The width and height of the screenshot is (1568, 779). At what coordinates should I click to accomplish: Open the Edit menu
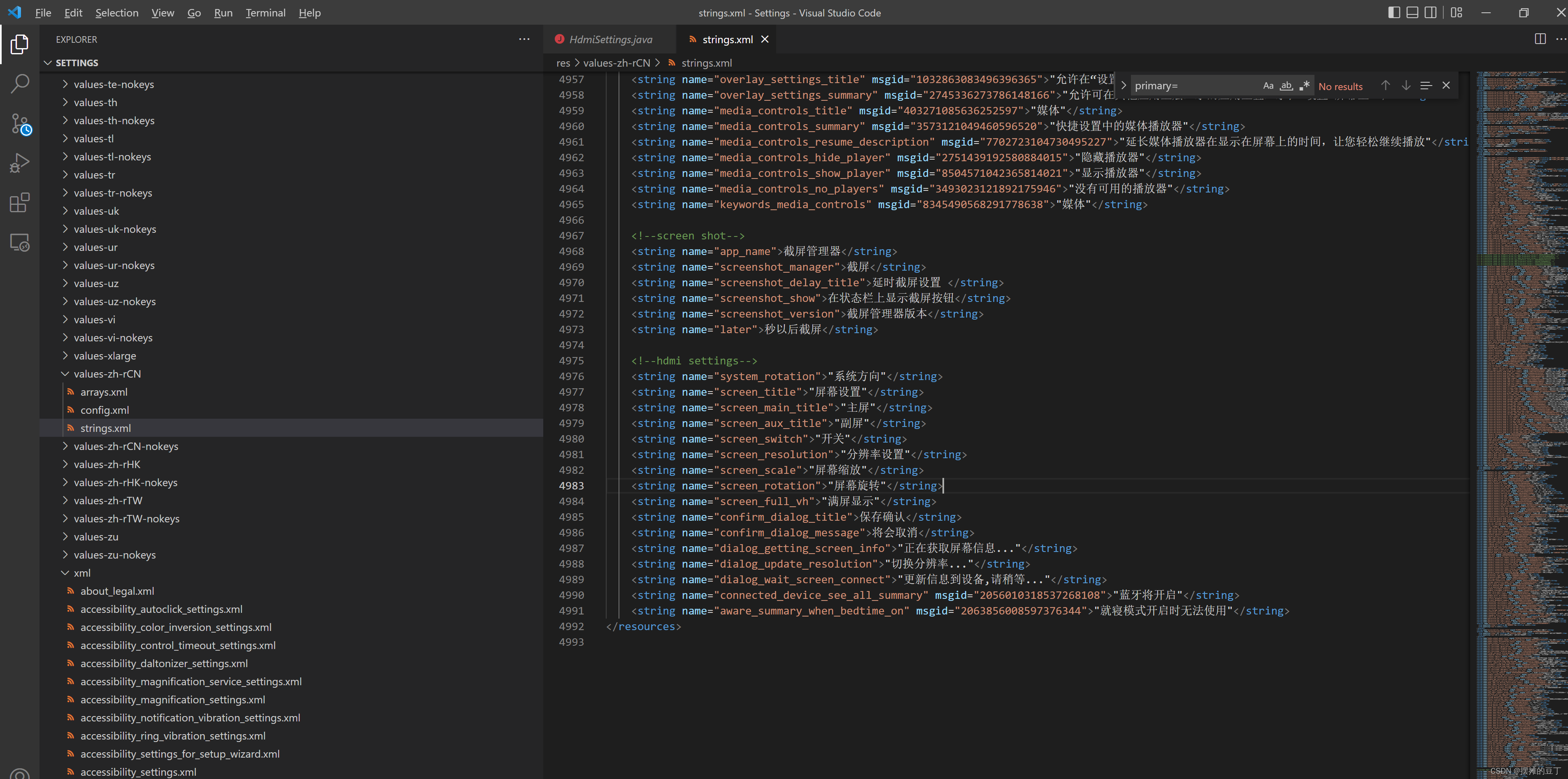[x=73, y=13]
